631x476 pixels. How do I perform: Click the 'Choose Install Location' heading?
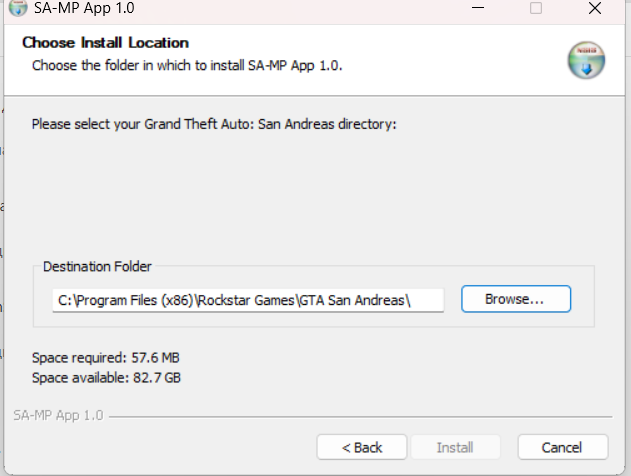(105, 43)
